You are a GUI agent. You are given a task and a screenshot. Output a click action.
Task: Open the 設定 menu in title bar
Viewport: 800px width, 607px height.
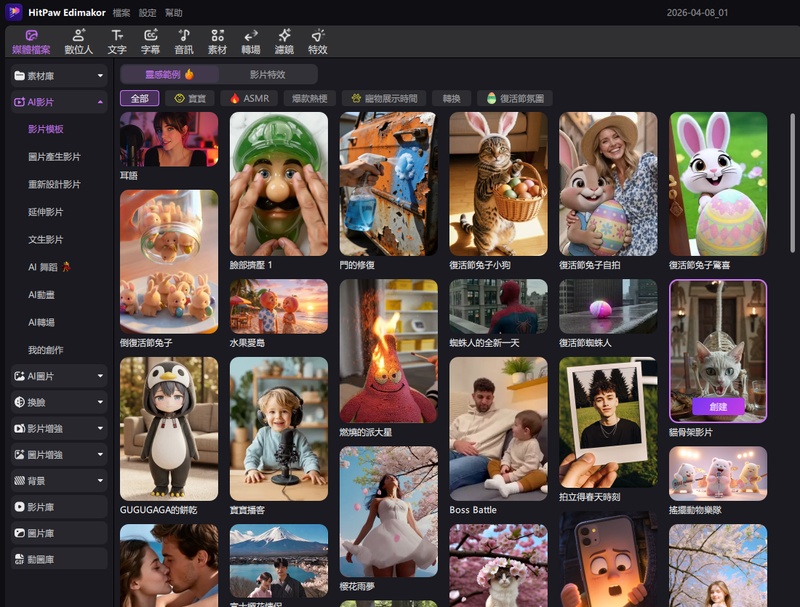point(148,13)
